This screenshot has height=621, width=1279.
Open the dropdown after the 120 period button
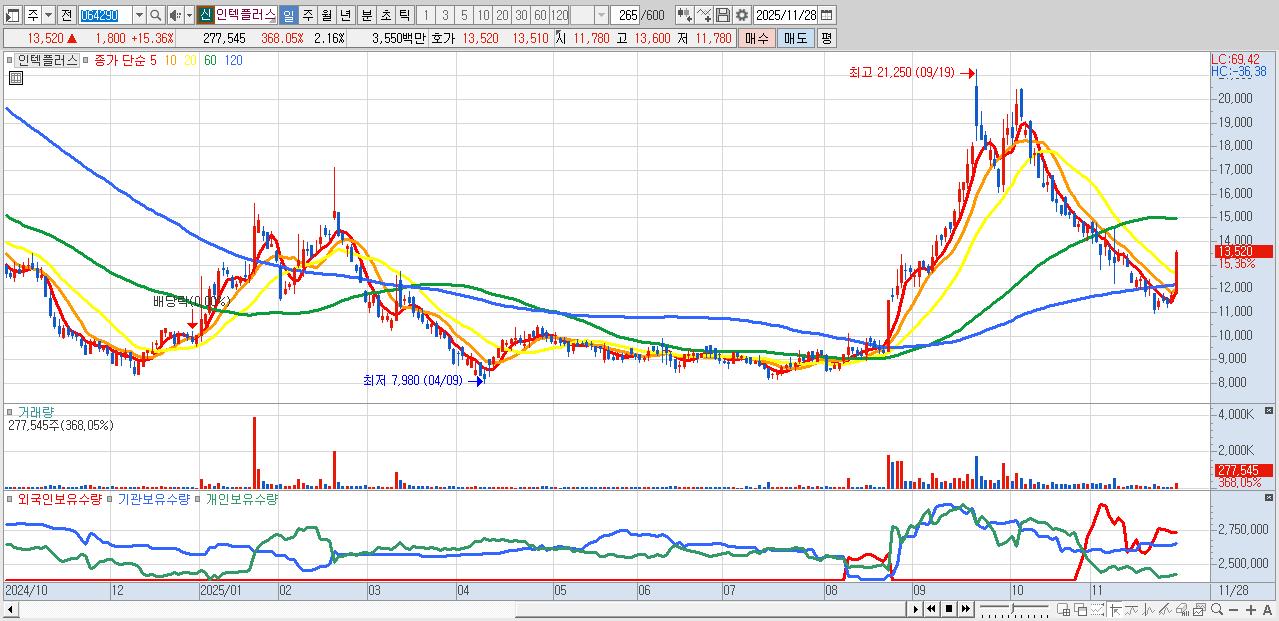601,15
